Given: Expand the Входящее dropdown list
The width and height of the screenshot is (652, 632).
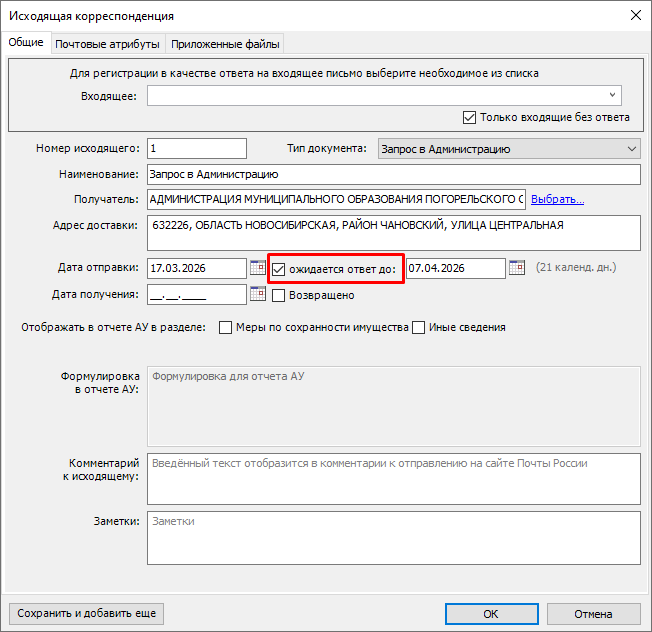Looking at the screenshot, I should pos(613,96).
